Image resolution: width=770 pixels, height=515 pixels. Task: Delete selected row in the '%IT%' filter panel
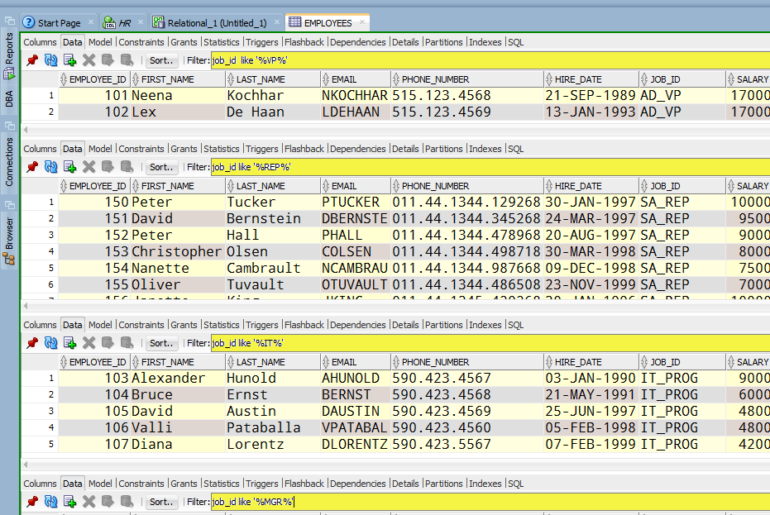(x=89, y=343)
